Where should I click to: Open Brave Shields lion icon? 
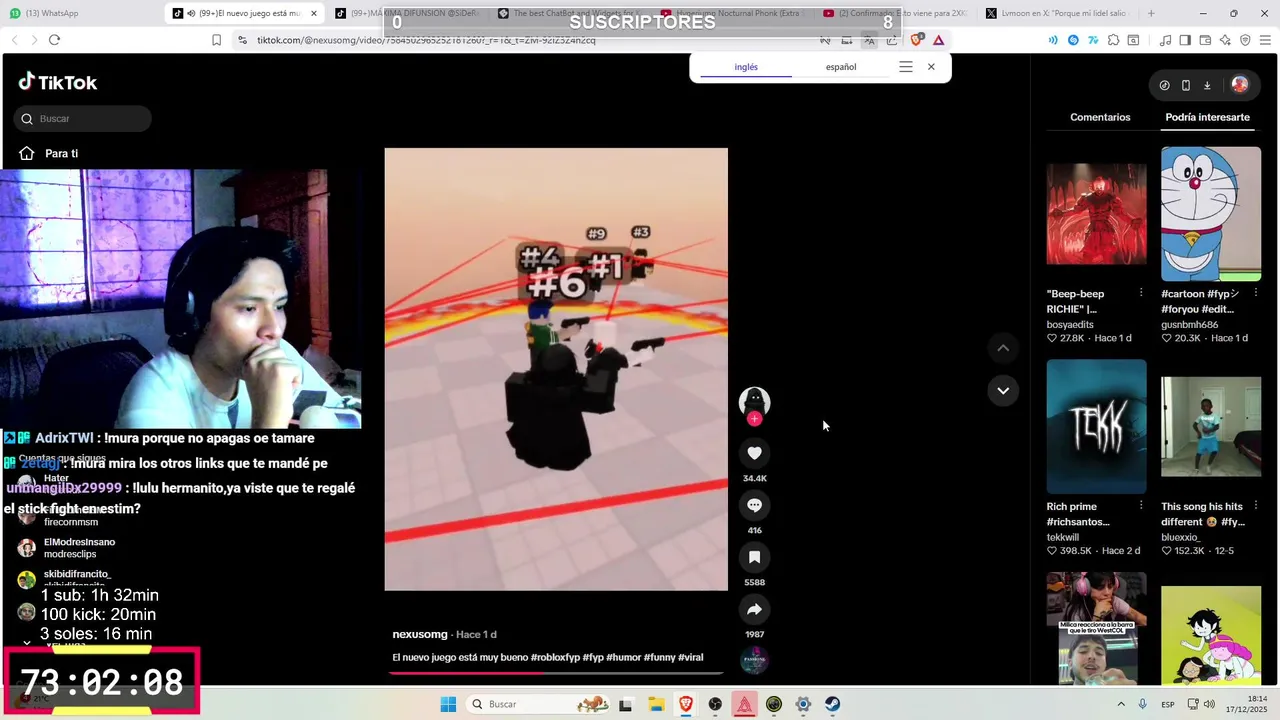tap(916, 40)
